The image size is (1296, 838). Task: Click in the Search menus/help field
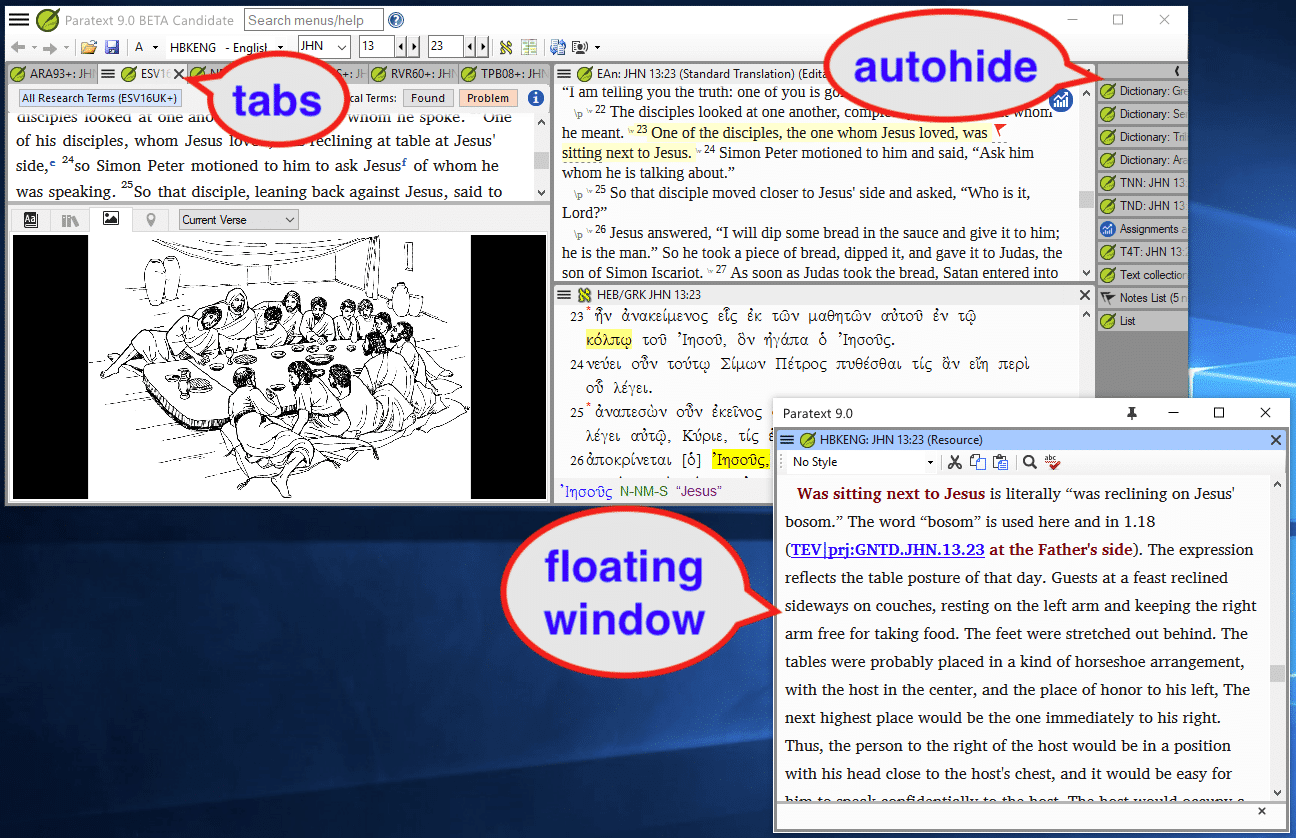coord(313,20)
